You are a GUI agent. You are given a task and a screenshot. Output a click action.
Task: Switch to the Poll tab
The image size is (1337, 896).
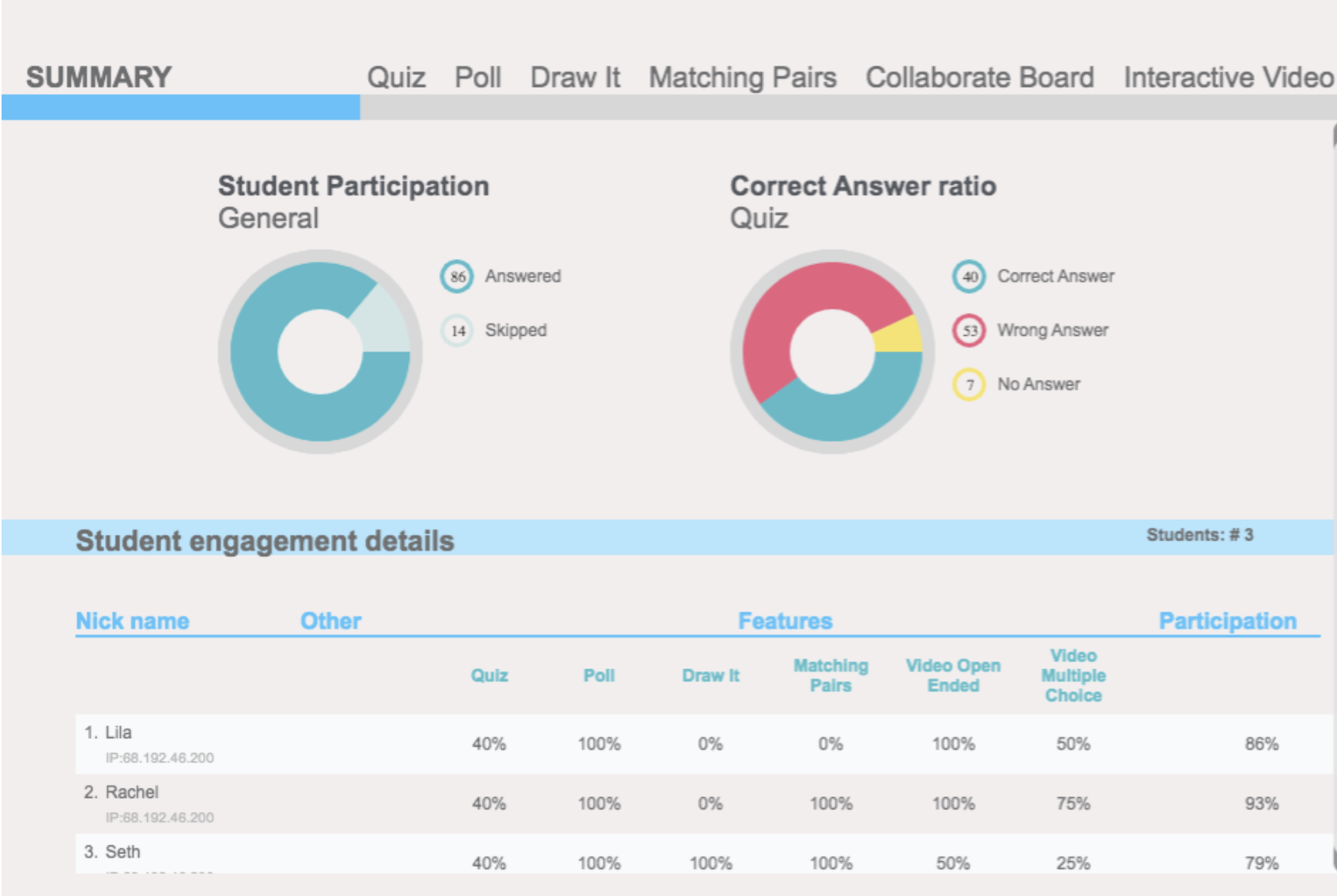tap(477, 77)
